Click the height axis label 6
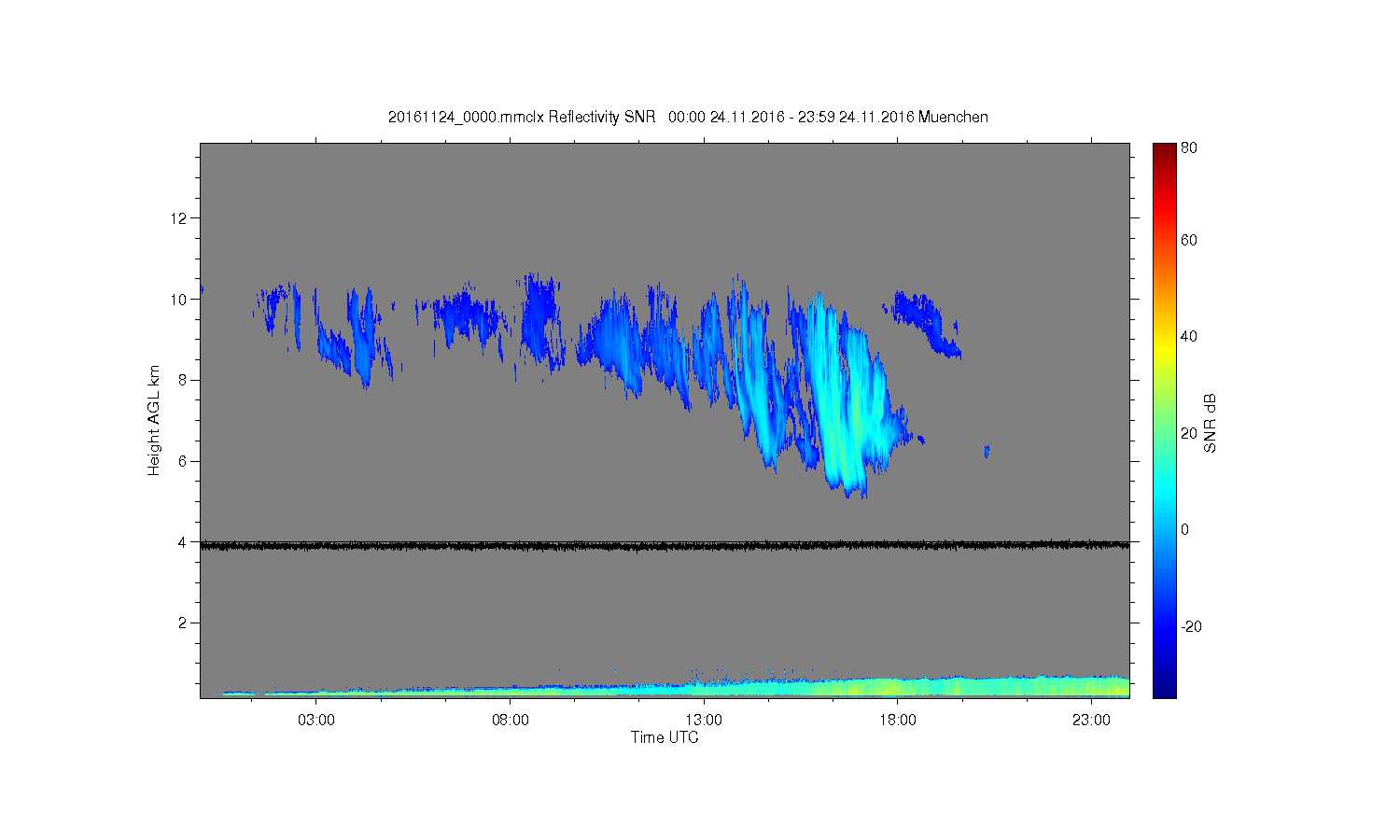1400x840 pixels. pyautogui.click(x=183, y=461)
